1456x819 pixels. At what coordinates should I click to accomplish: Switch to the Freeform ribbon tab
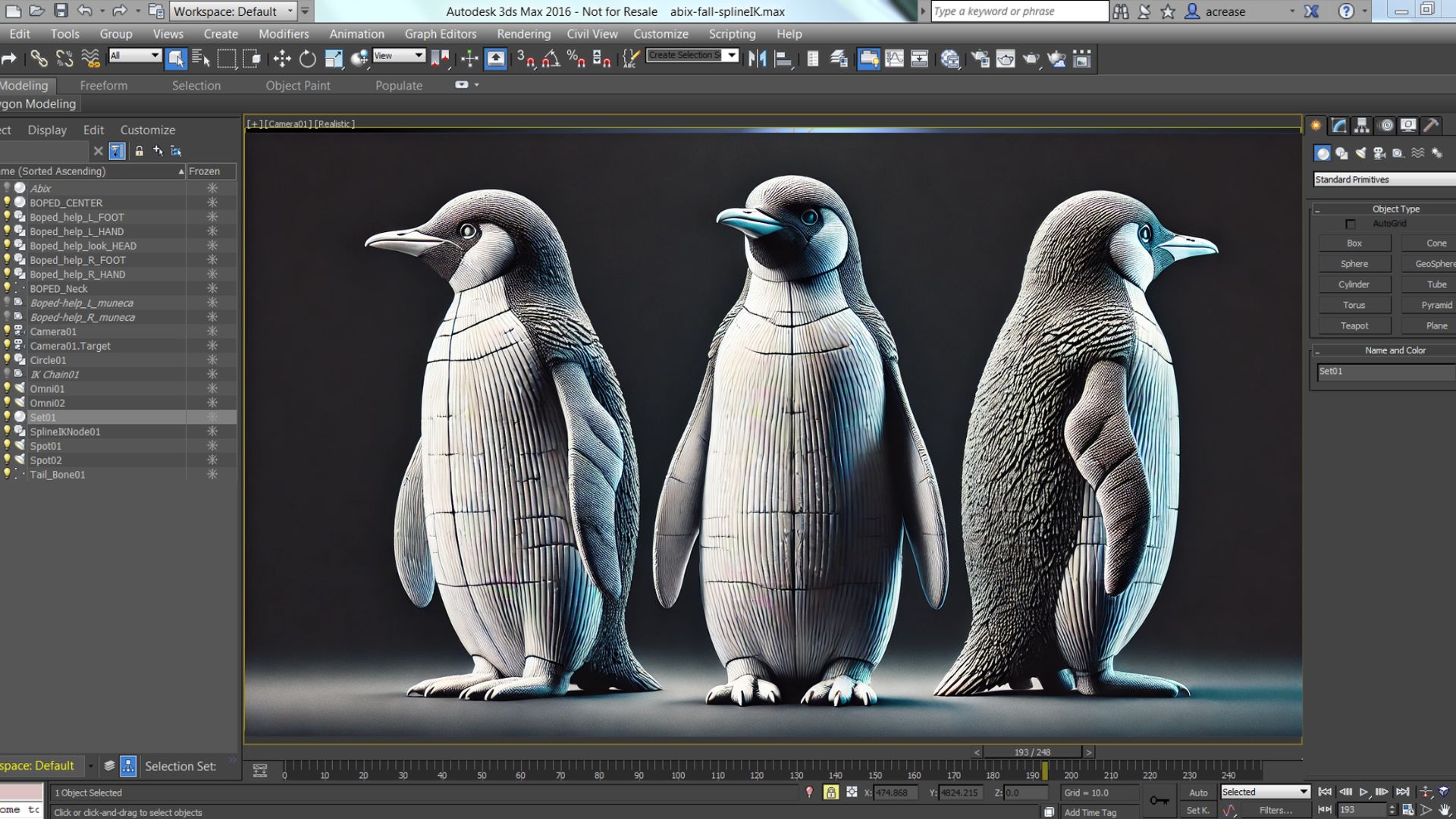pyautogui.click(x=103, y=86)
